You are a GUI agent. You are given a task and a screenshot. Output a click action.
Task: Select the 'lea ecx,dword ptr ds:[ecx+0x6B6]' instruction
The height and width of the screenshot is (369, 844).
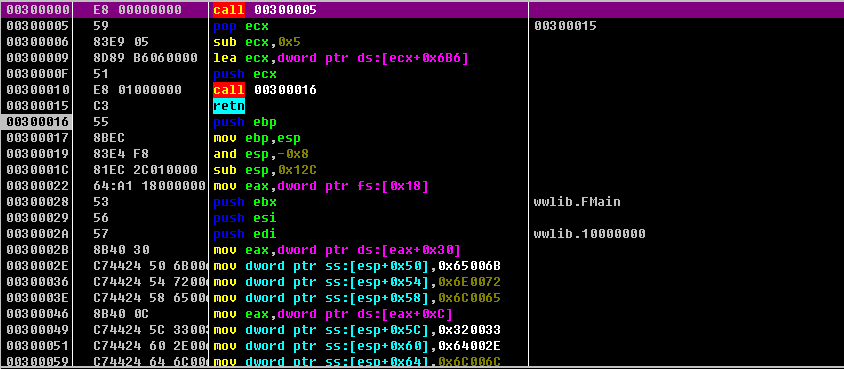341,58
